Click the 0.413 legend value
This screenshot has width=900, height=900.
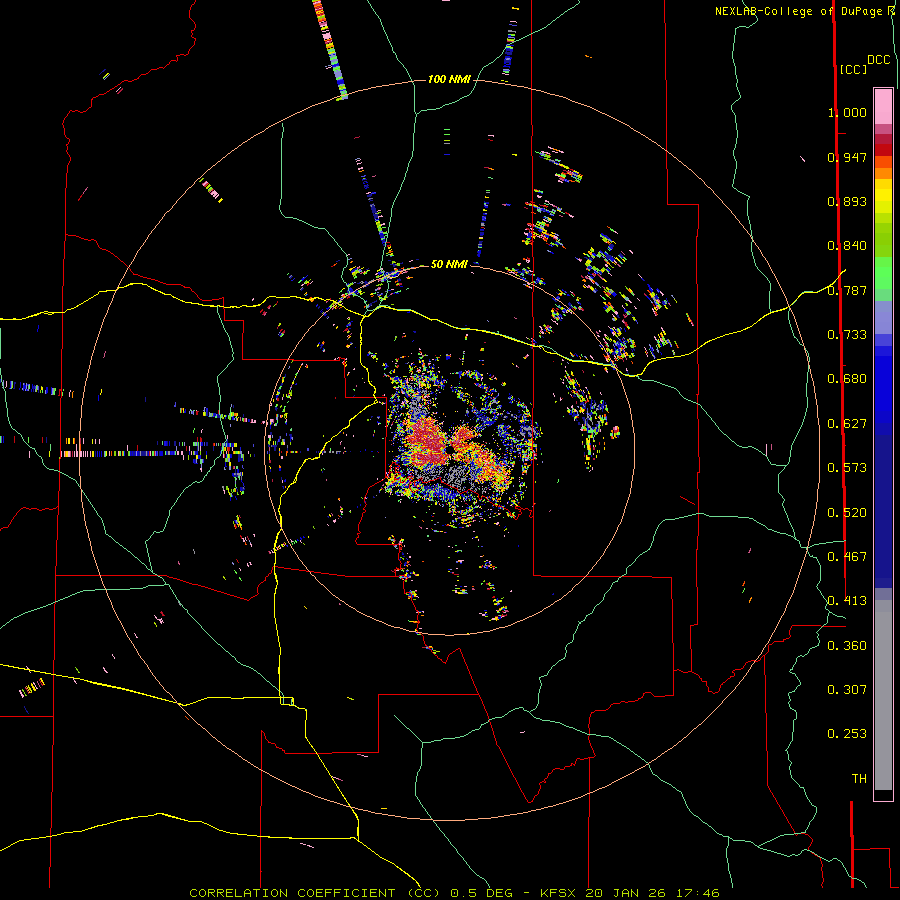pos(847,601)
